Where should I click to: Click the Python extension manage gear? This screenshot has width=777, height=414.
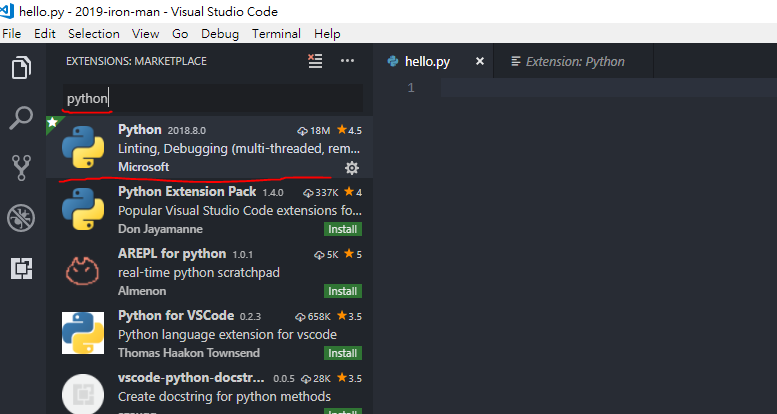click(x=351, y=167)
